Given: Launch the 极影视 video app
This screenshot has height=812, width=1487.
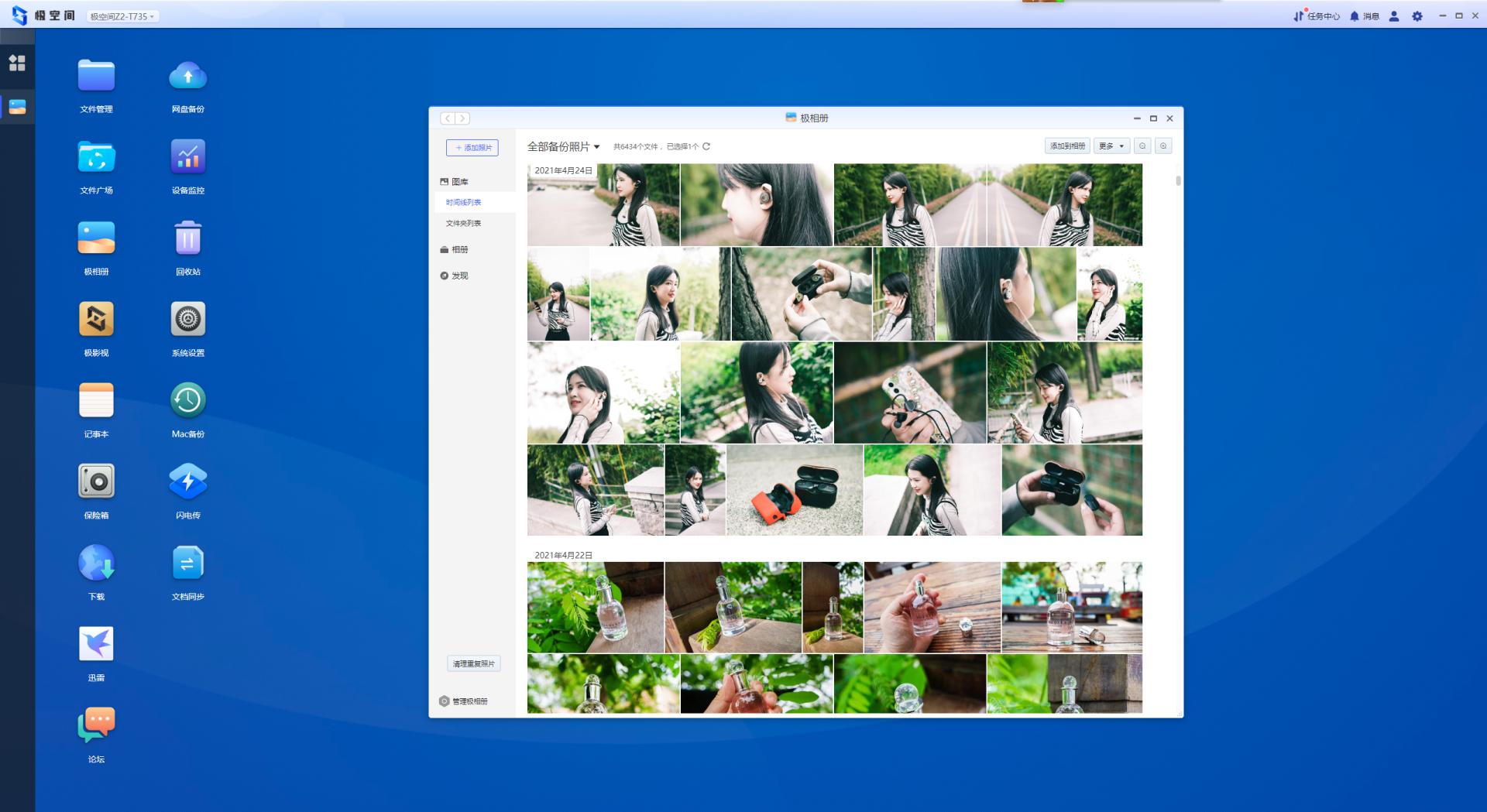Looking at the screenshot, I should pos(96,320).
